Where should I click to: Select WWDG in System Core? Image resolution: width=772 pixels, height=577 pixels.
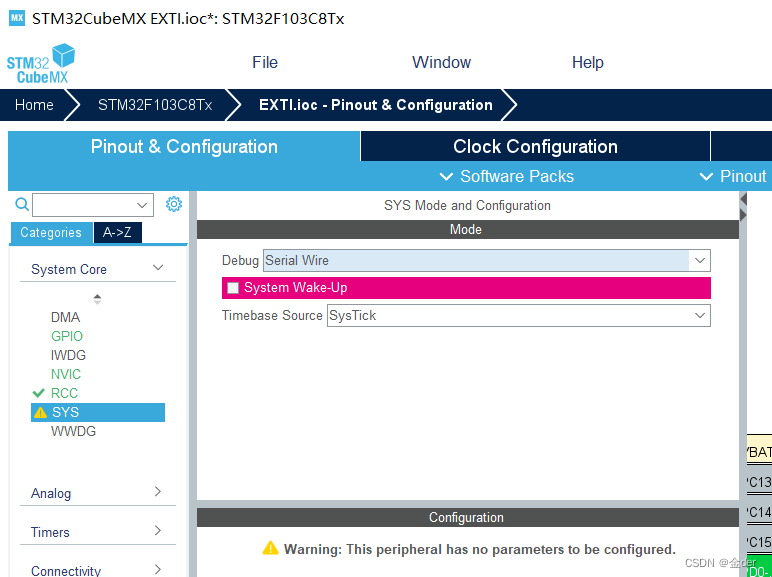73,431
